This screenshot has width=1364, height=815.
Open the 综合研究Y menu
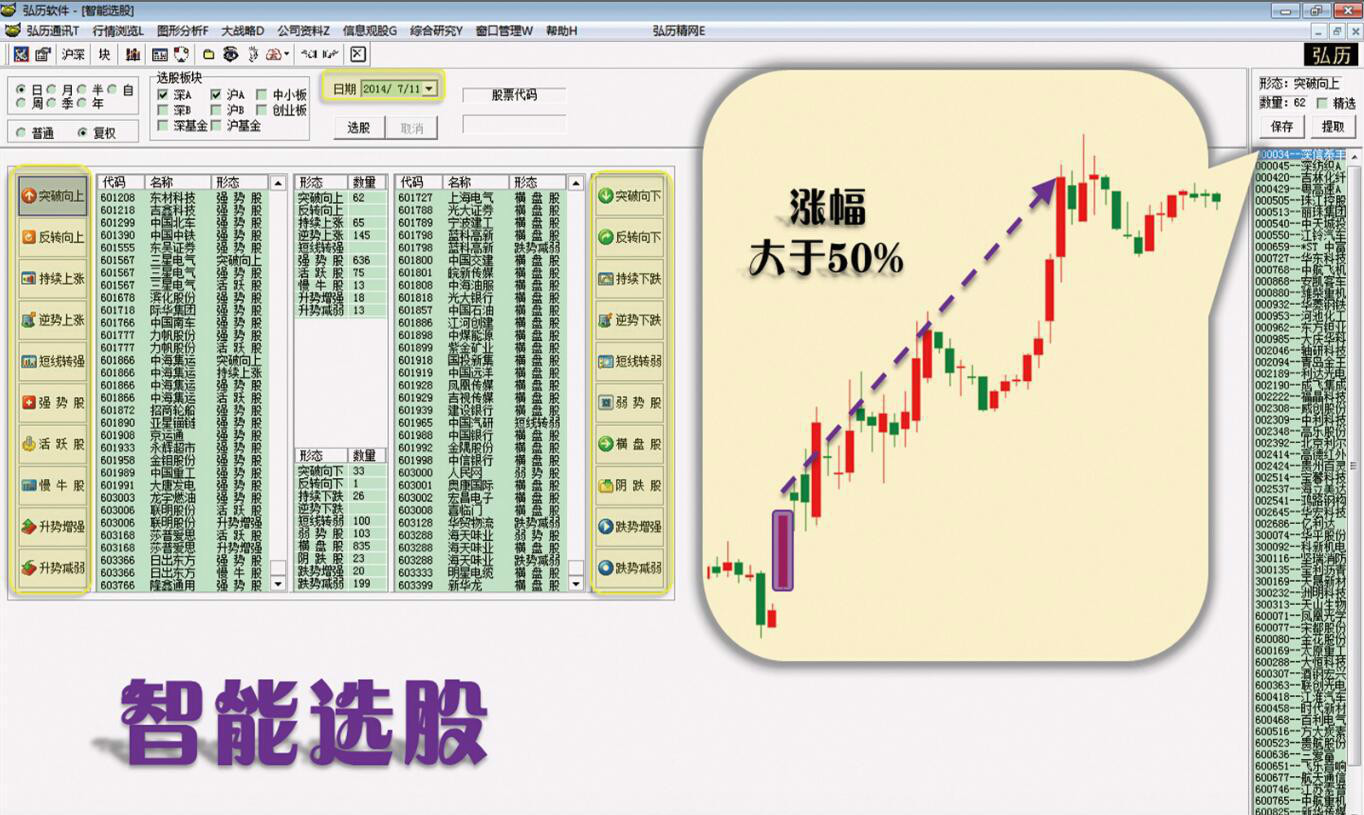[x=436, y=31]
